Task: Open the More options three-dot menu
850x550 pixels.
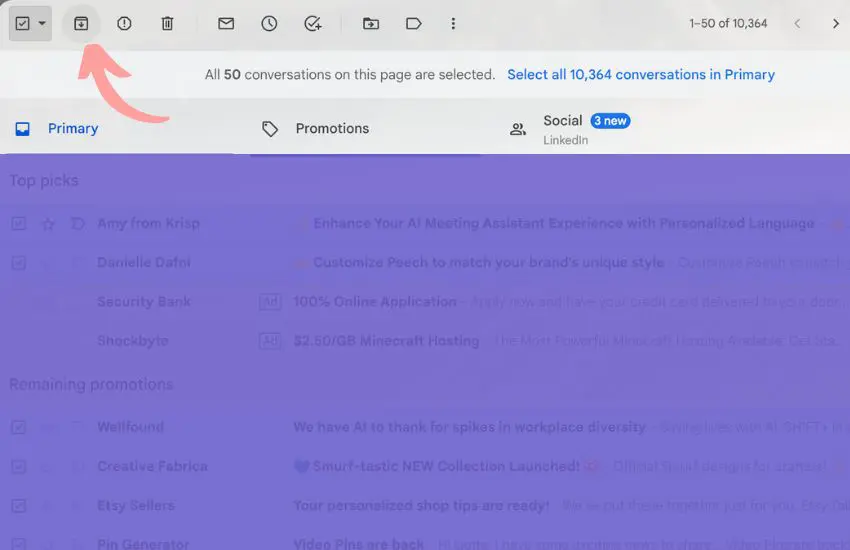Action: pos(453,23)
